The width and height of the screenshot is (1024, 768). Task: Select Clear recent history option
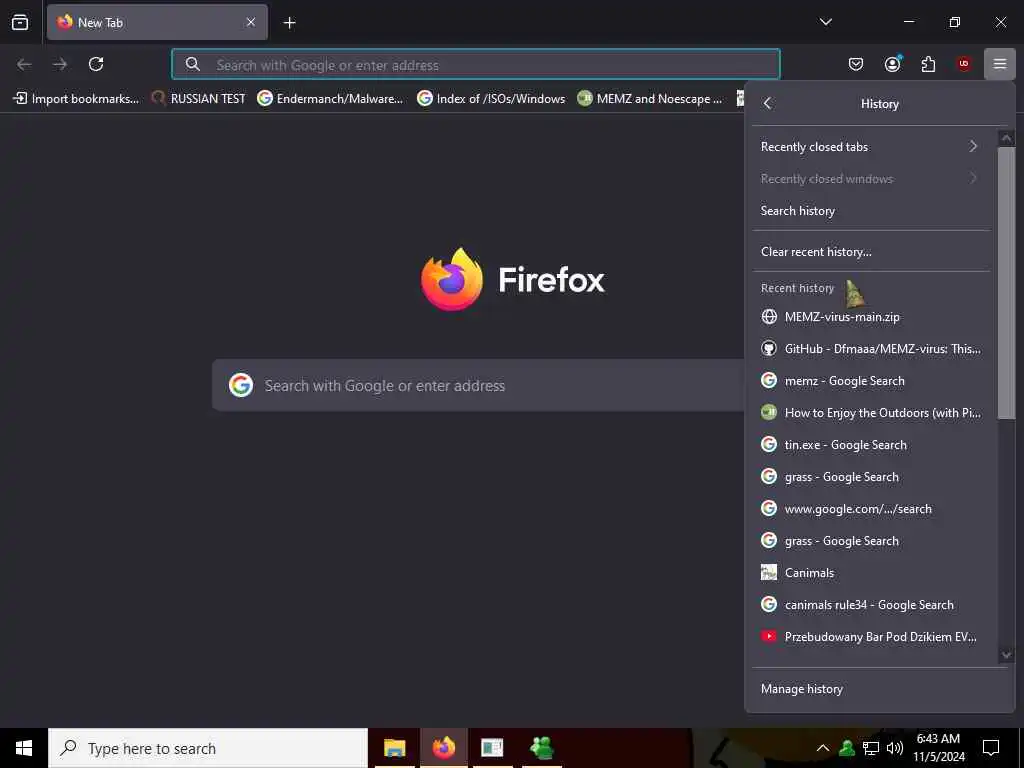[871, 251]
